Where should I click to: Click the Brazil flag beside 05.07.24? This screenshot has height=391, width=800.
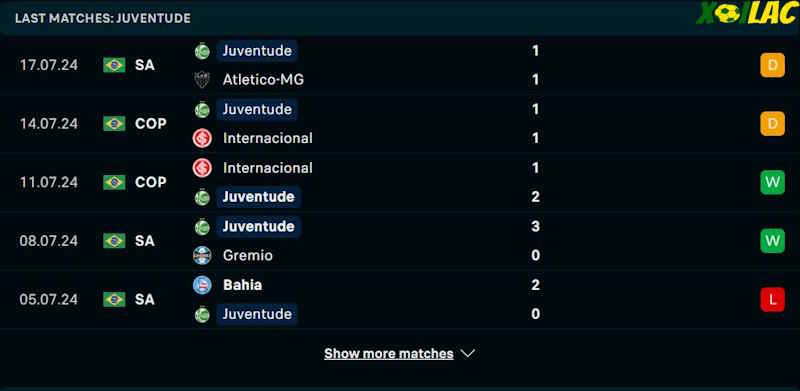[x=114, y=299]
